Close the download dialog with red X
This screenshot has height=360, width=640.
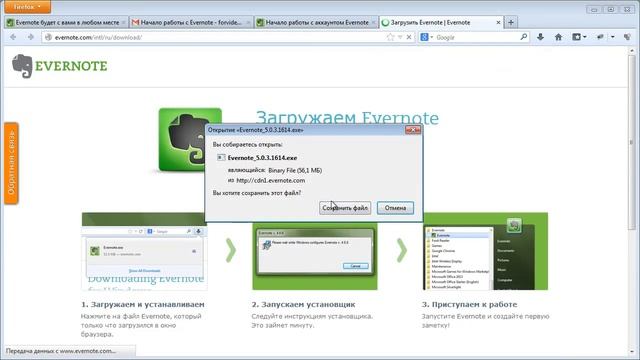click(413, 130)
